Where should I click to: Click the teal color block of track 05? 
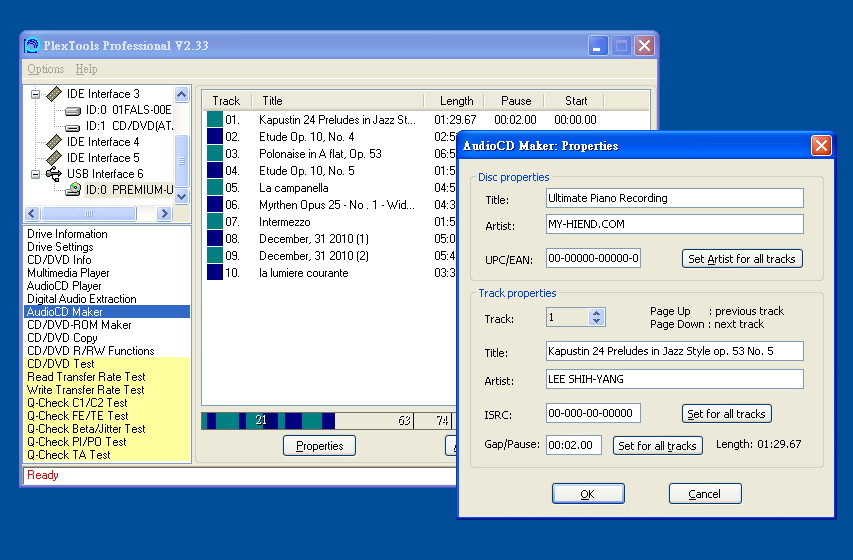(215, 187)
